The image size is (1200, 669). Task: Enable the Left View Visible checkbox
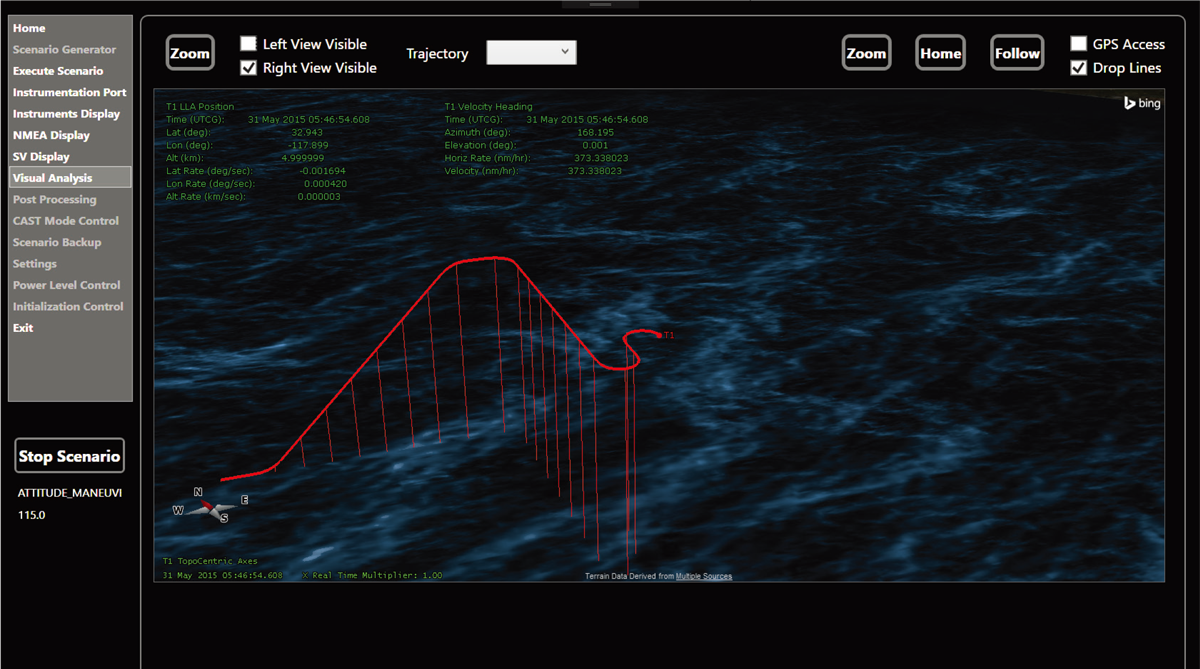[249, 44]
